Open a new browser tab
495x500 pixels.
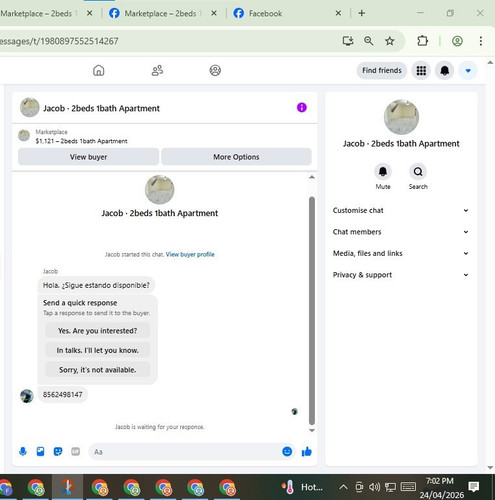pyautogui.click(x=361, y=13)
